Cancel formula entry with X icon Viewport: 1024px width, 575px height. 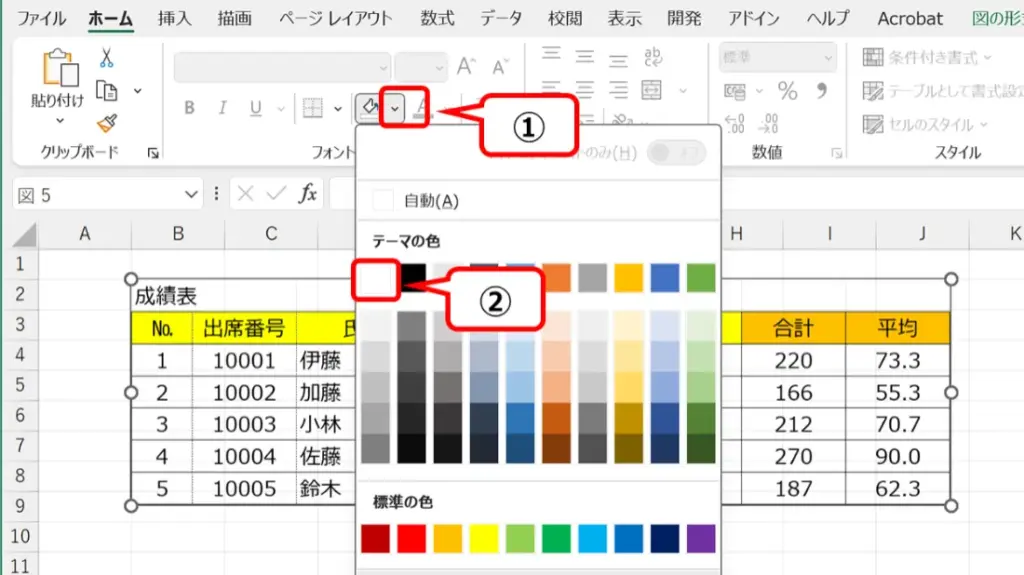tap(246, 194)
